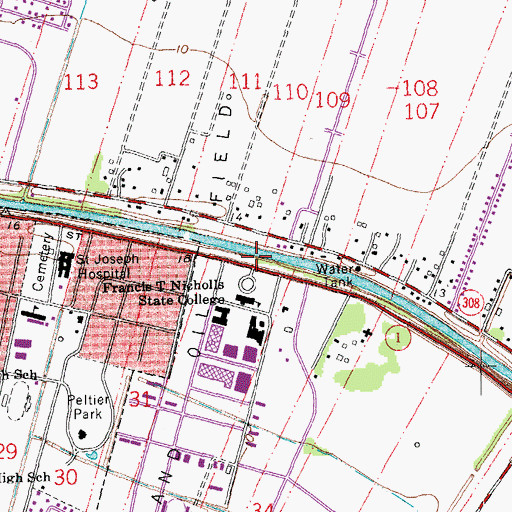Click the red crosshair marker on the bayou

[257, 256]
